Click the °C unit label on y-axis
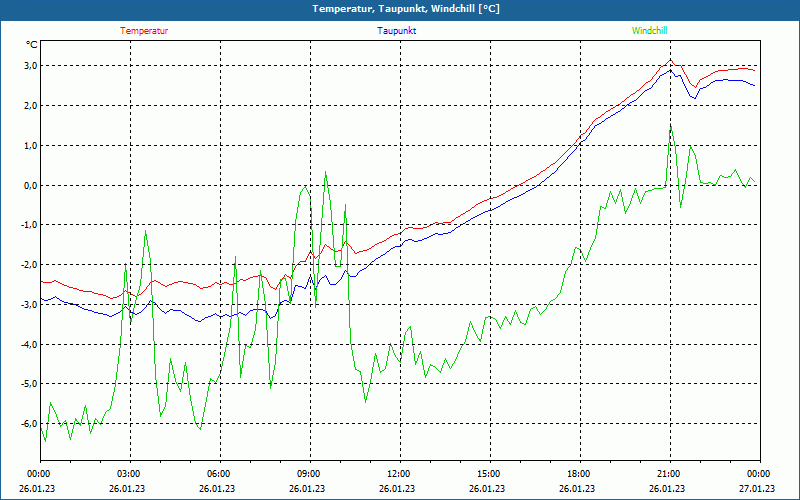The width and height of the screenshot is (800, 500). click(32, 45)
